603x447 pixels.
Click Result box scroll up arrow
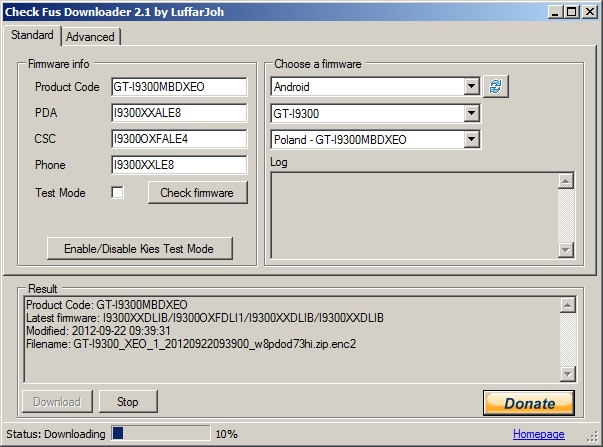pyautogui.click(x=568, y=305)
